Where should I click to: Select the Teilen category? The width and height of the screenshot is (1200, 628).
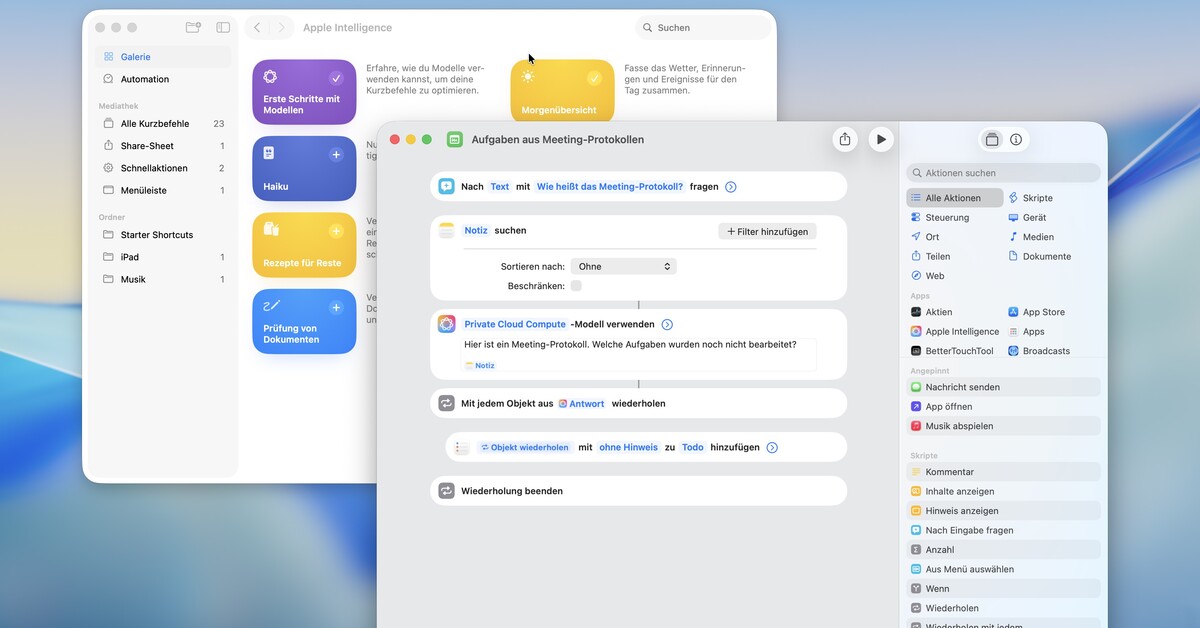pyautogui.click(x=955, y=256)
